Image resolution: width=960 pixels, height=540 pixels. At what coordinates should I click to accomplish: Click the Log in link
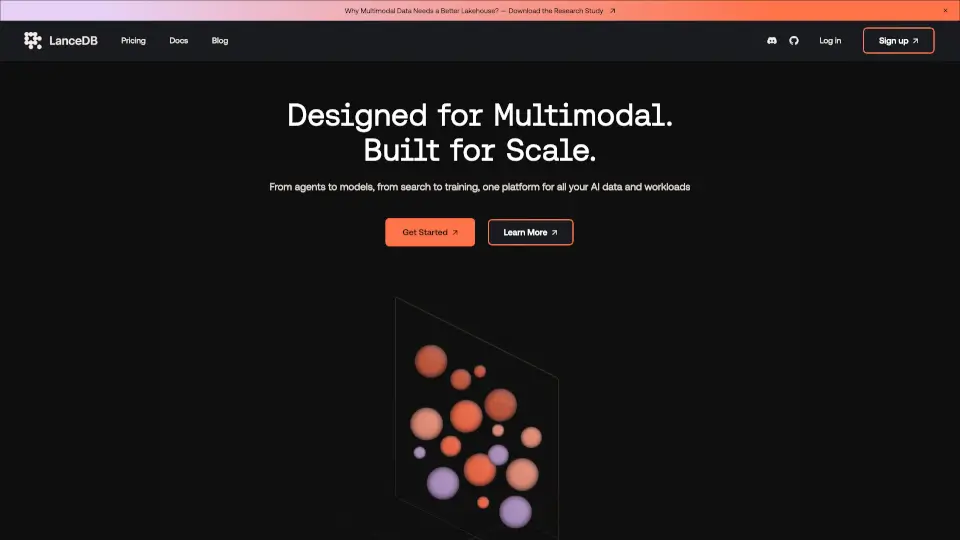[830, 41]
